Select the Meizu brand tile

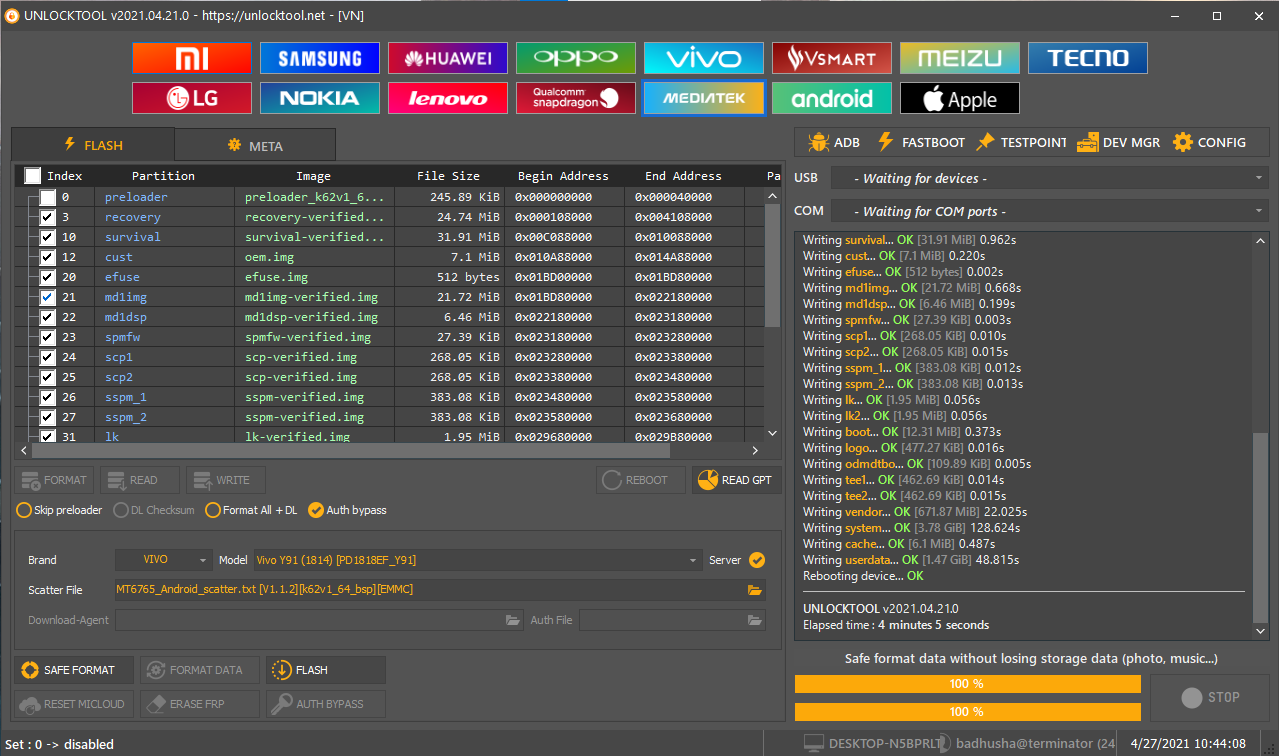960,58
